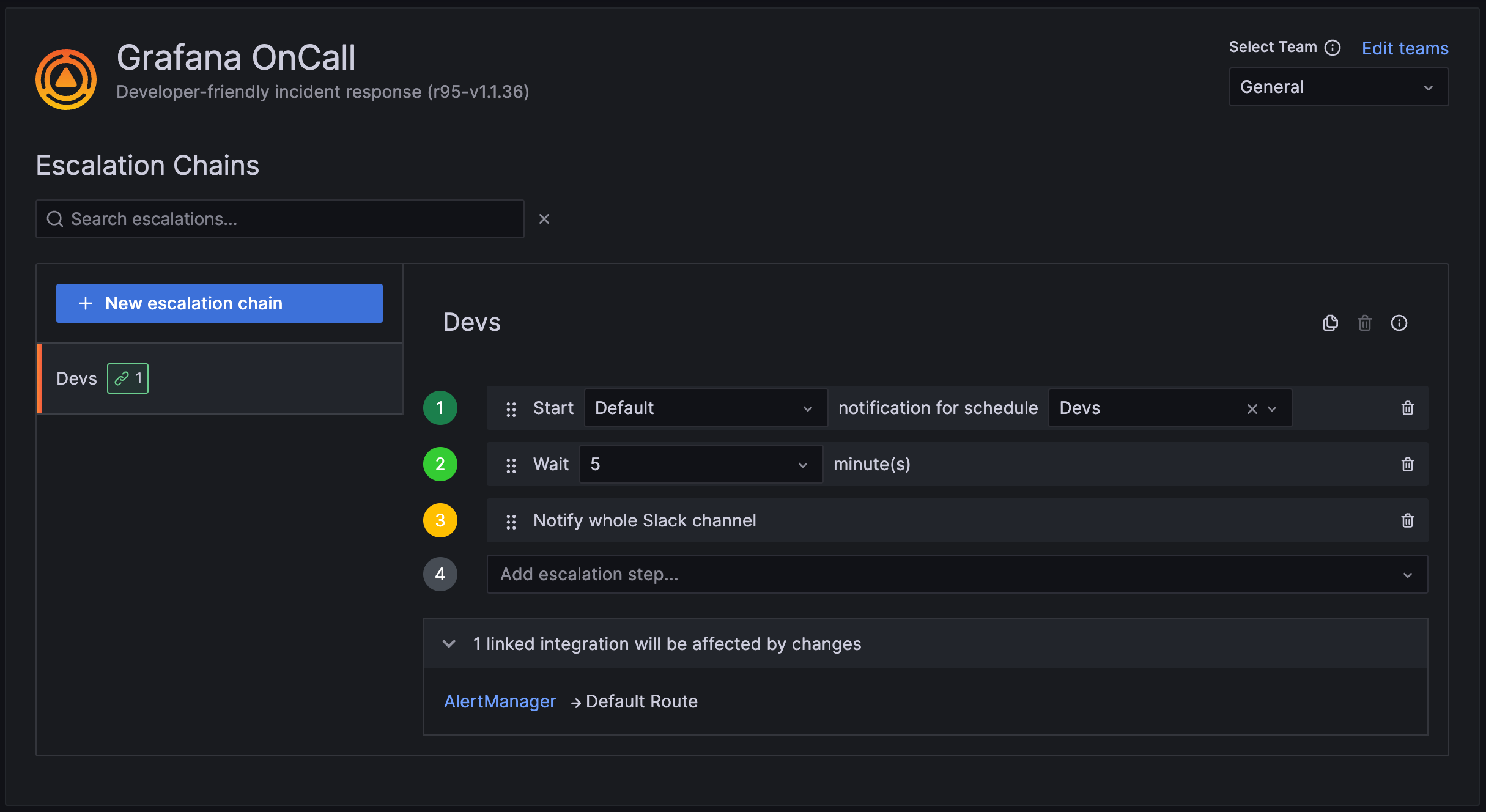
Task: Click the linked integrations badge next to Devs
Action: click(x=127, y=378)
